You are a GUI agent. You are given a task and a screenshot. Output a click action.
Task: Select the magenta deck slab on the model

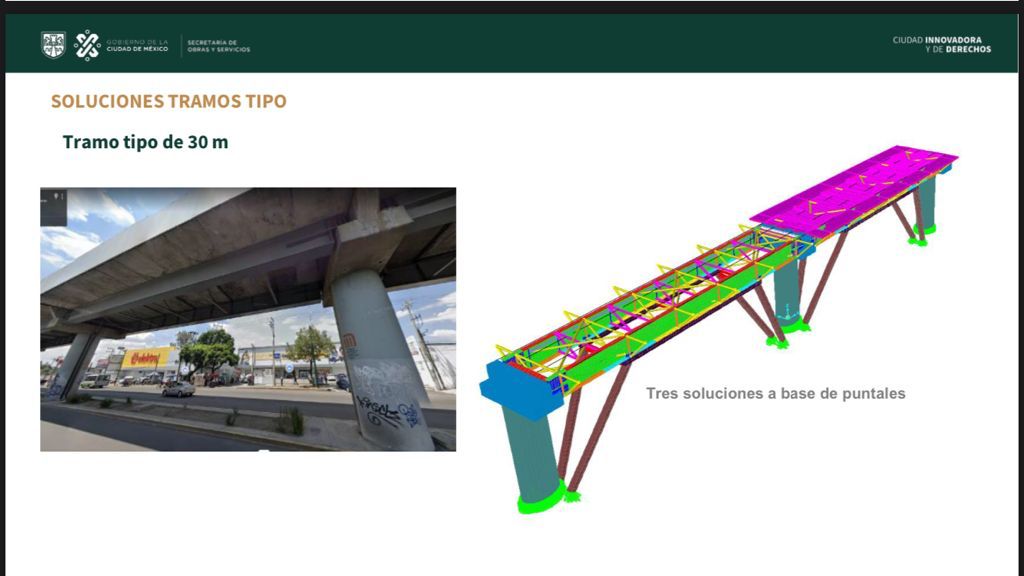854,190
